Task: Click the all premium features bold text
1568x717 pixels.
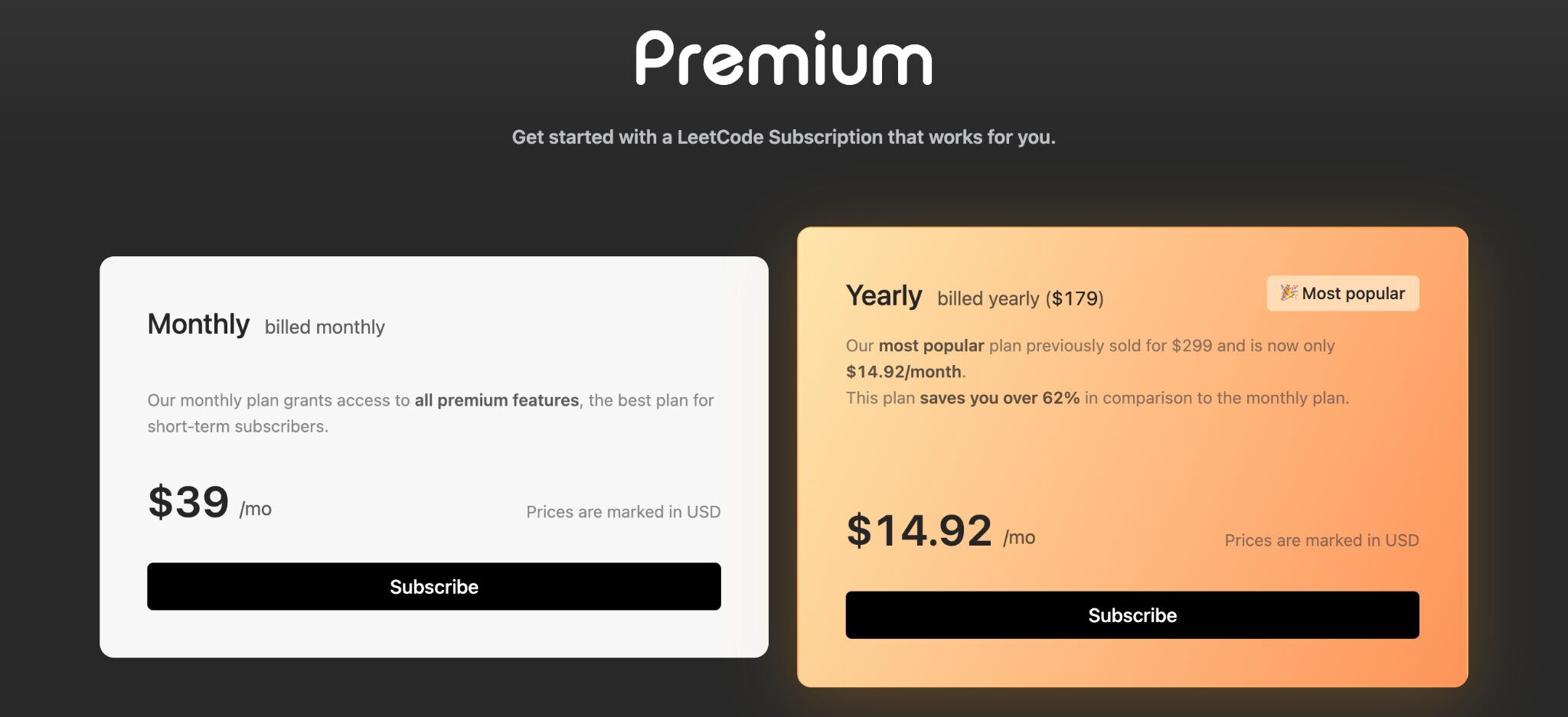Action: (495, 399)
